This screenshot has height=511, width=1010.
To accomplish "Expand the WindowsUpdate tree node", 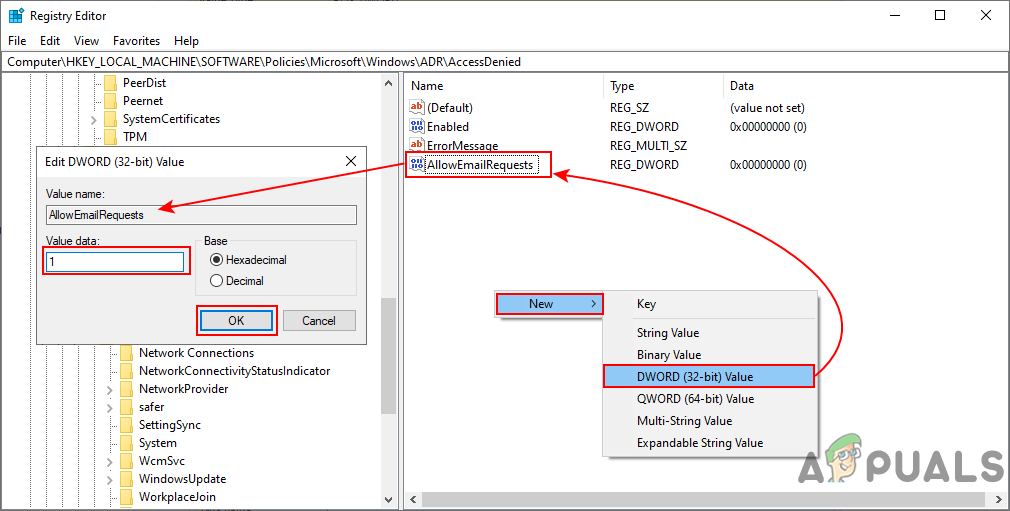I will tap(110, 480).
